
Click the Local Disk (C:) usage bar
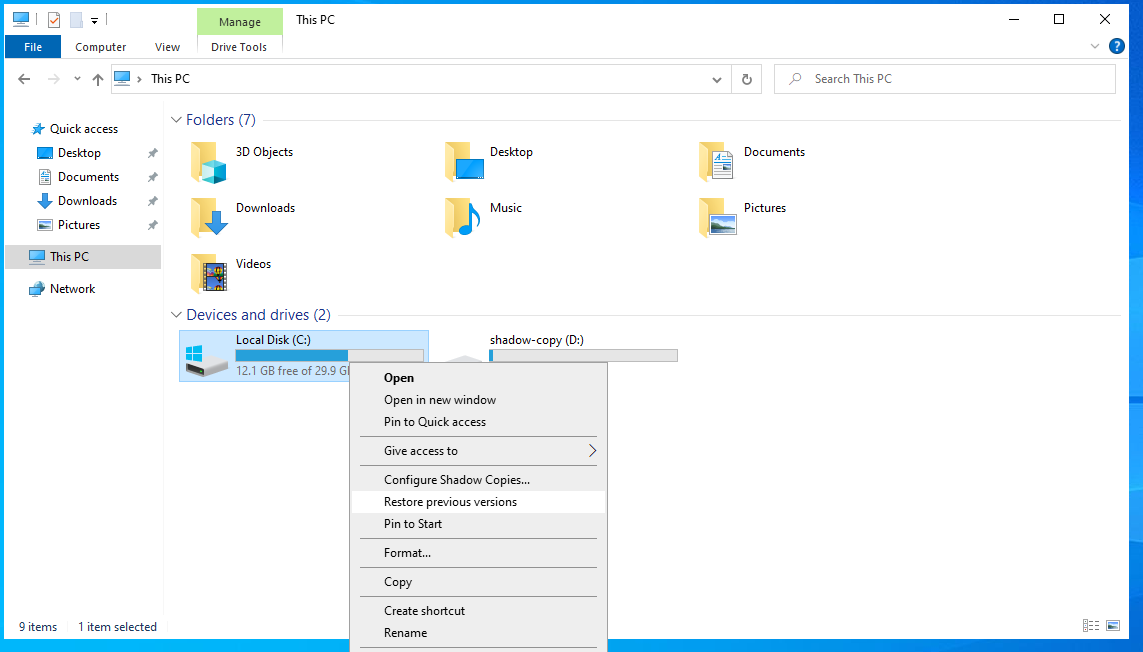click(329, 355)
